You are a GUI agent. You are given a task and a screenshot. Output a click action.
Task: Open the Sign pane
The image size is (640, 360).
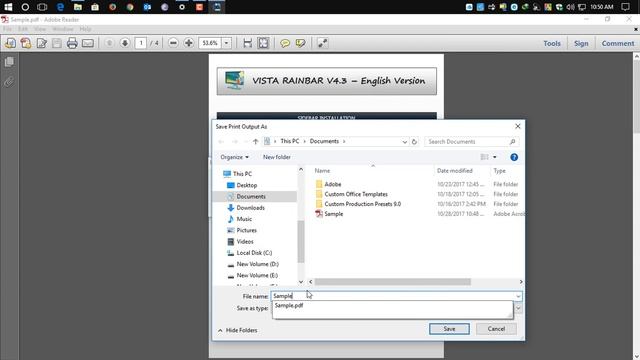point(581,43)
